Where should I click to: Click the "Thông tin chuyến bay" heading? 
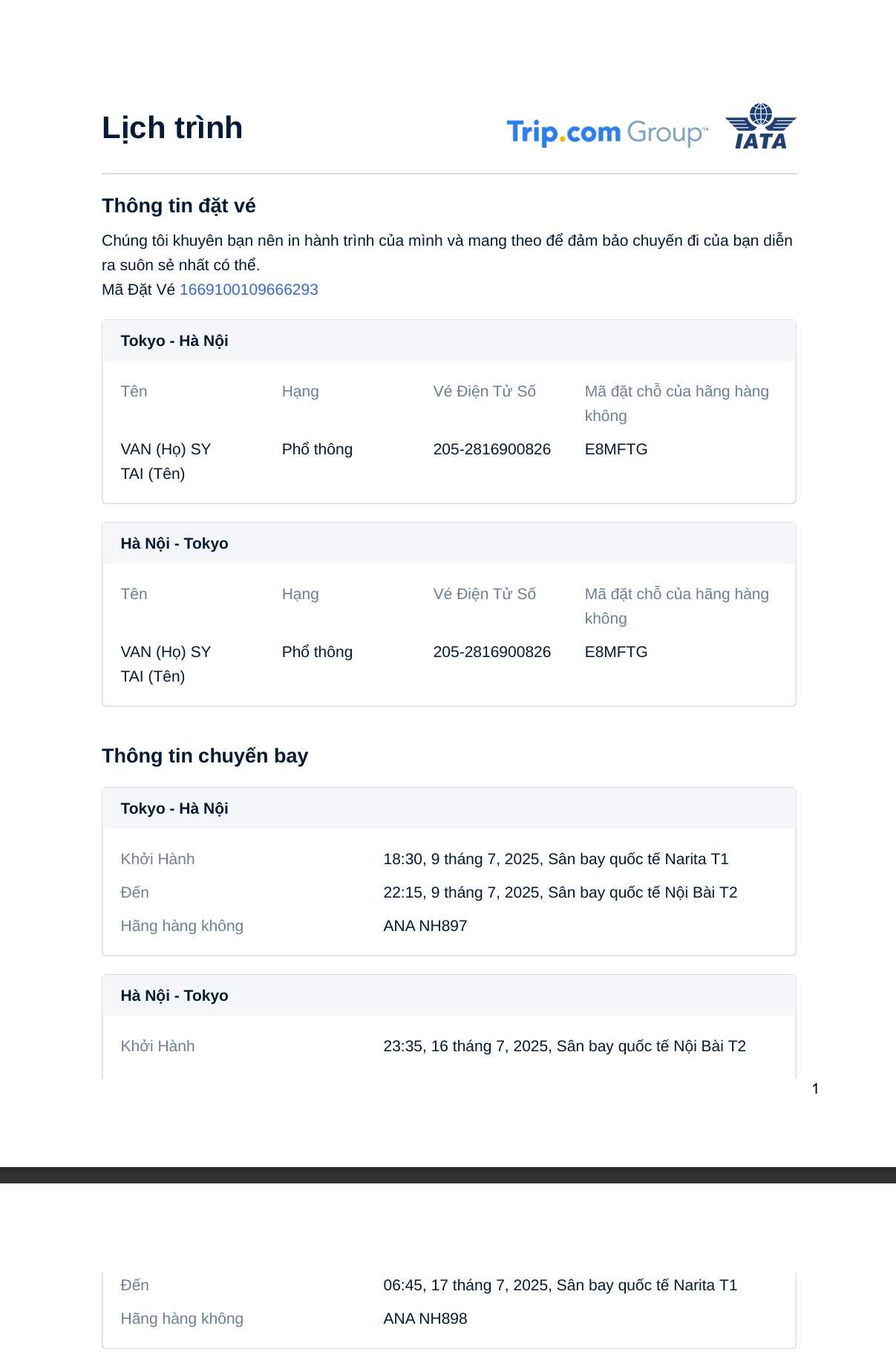(205, 756)
